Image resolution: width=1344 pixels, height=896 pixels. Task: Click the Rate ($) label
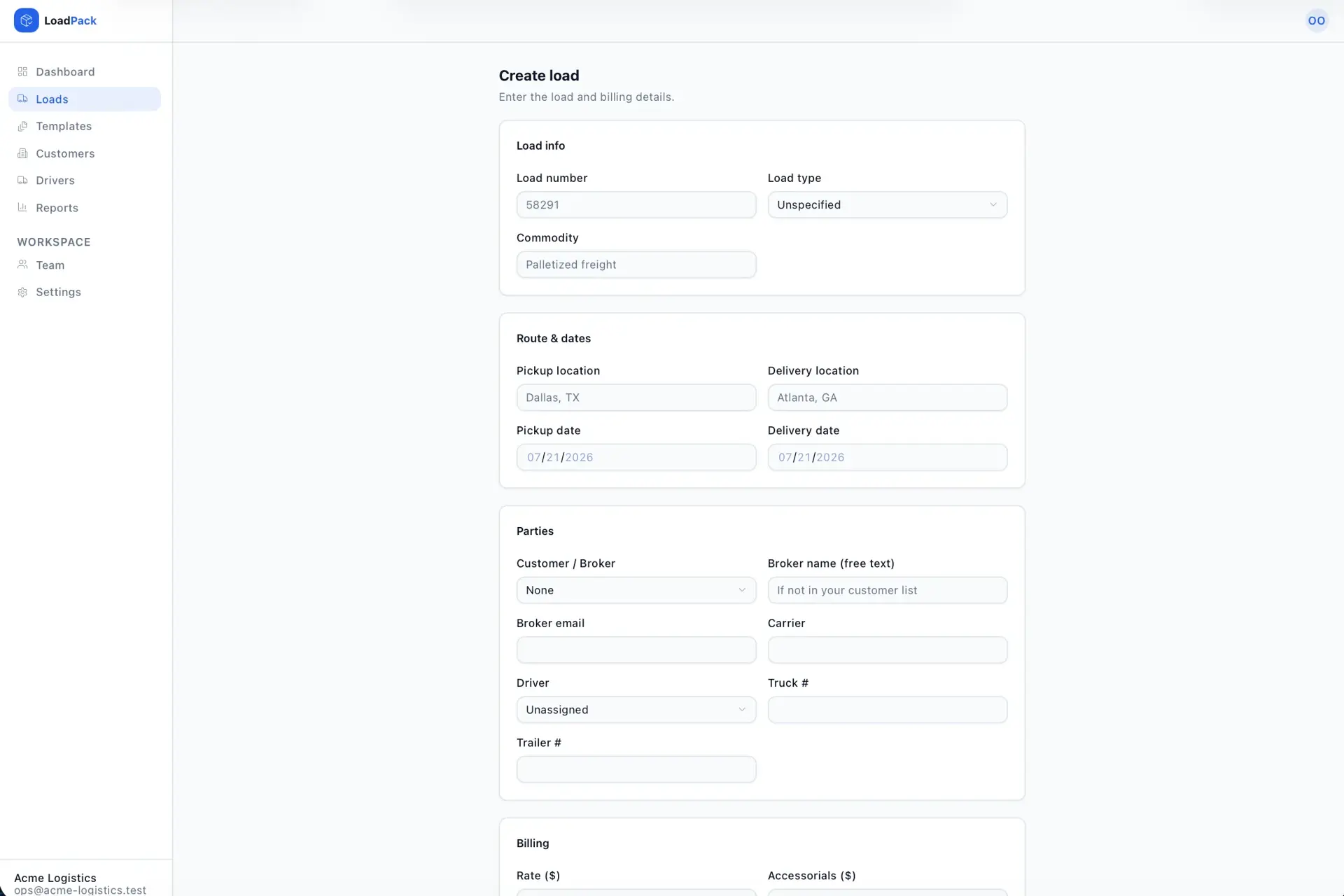click(538, 875)
